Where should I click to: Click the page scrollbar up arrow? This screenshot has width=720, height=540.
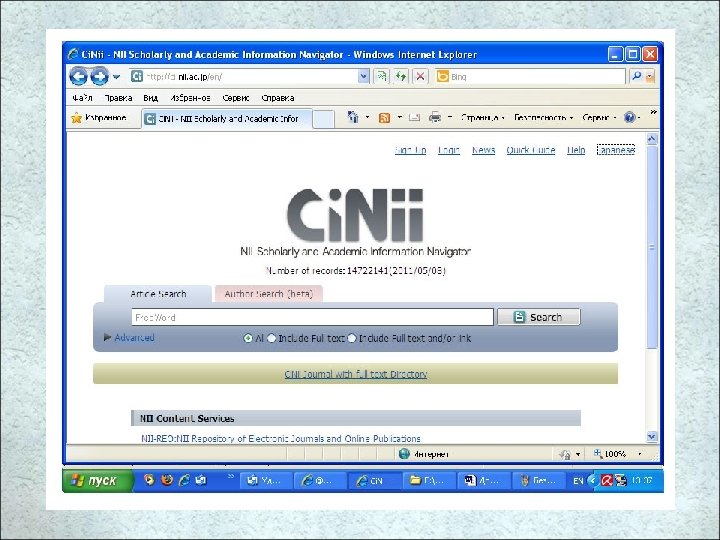point(652,139)
